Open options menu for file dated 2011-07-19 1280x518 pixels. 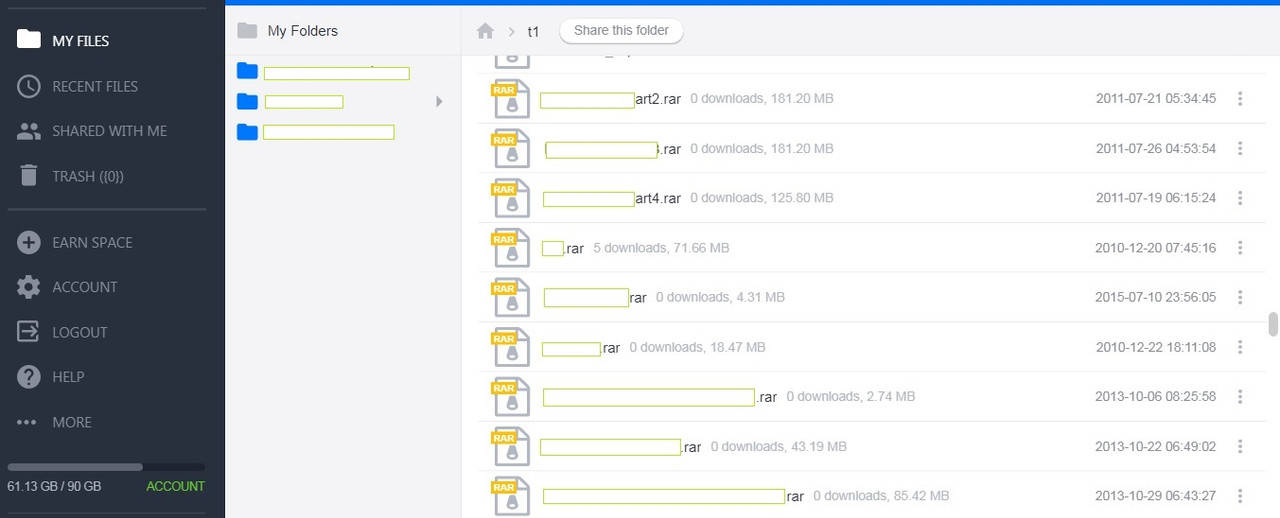[x=1240, y=198]
